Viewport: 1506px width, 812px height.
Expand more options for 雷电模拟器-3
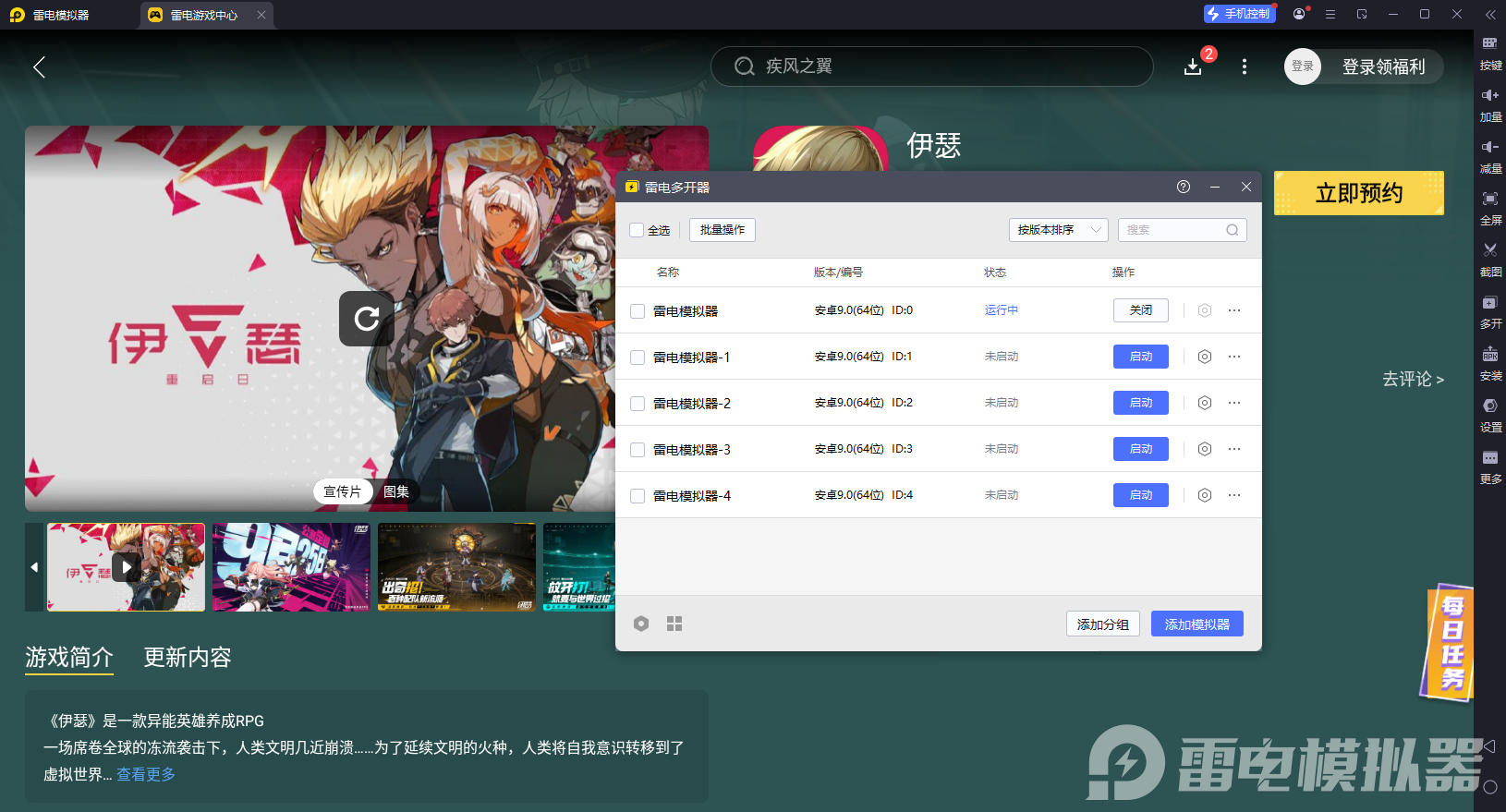coord(1234,449)
